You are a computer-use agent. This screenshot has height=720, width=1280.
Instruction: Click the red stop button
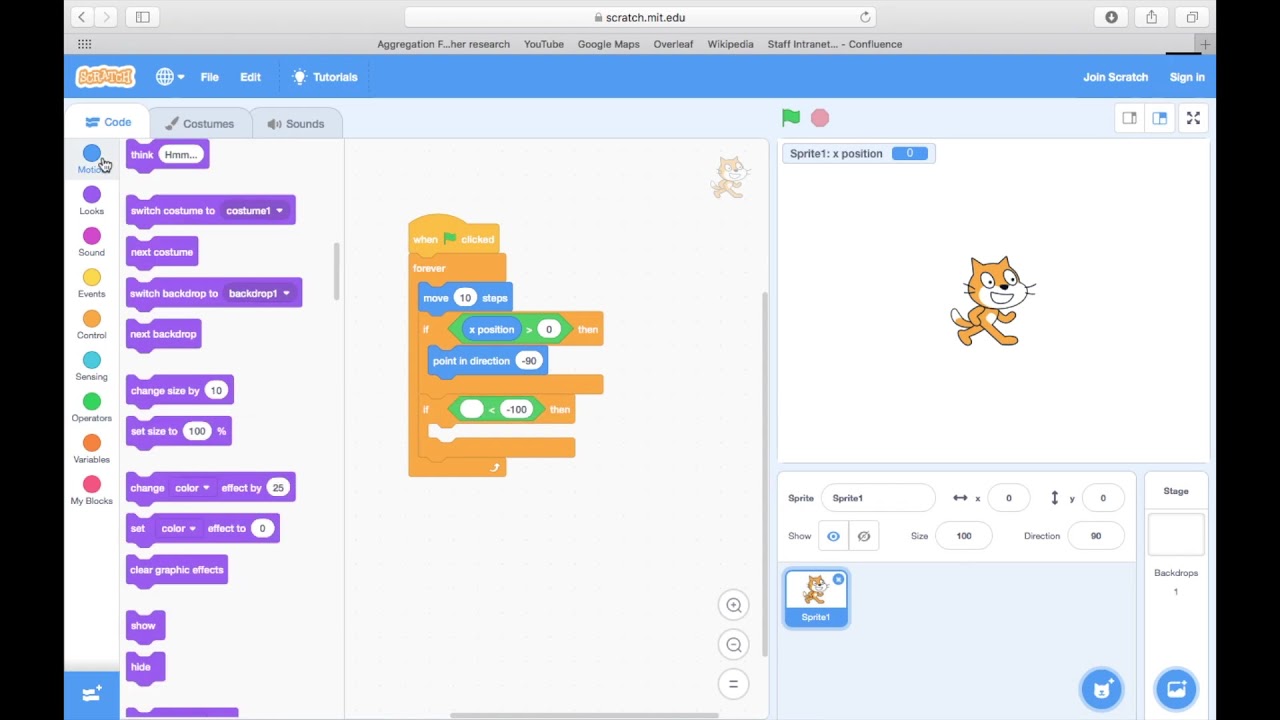820,118
